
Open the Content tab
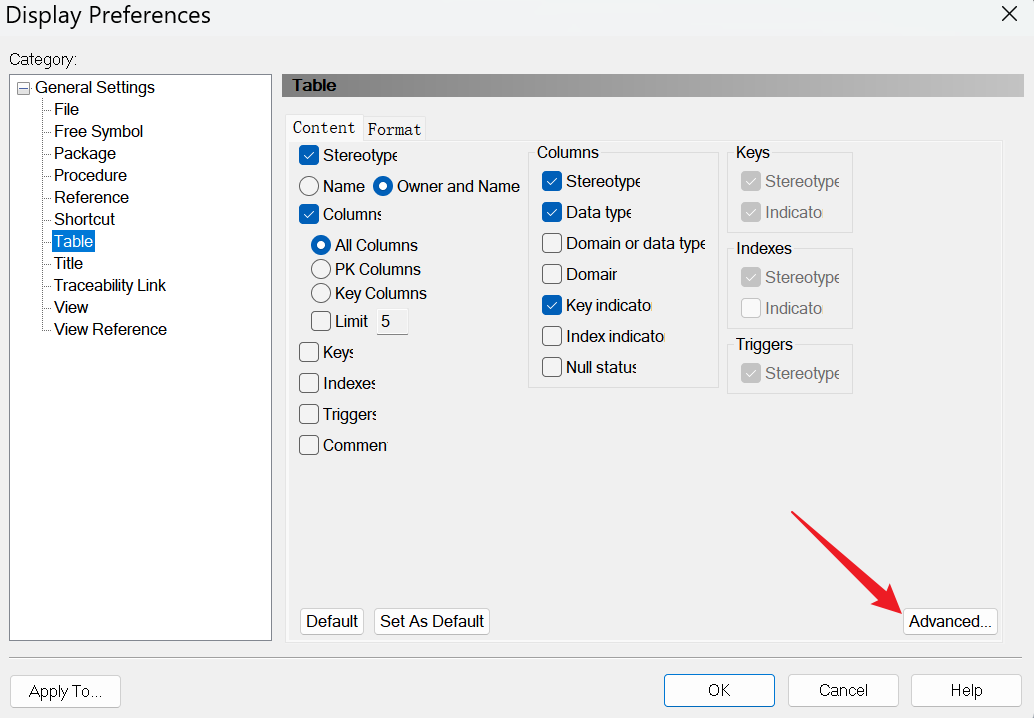click(324, 128)
